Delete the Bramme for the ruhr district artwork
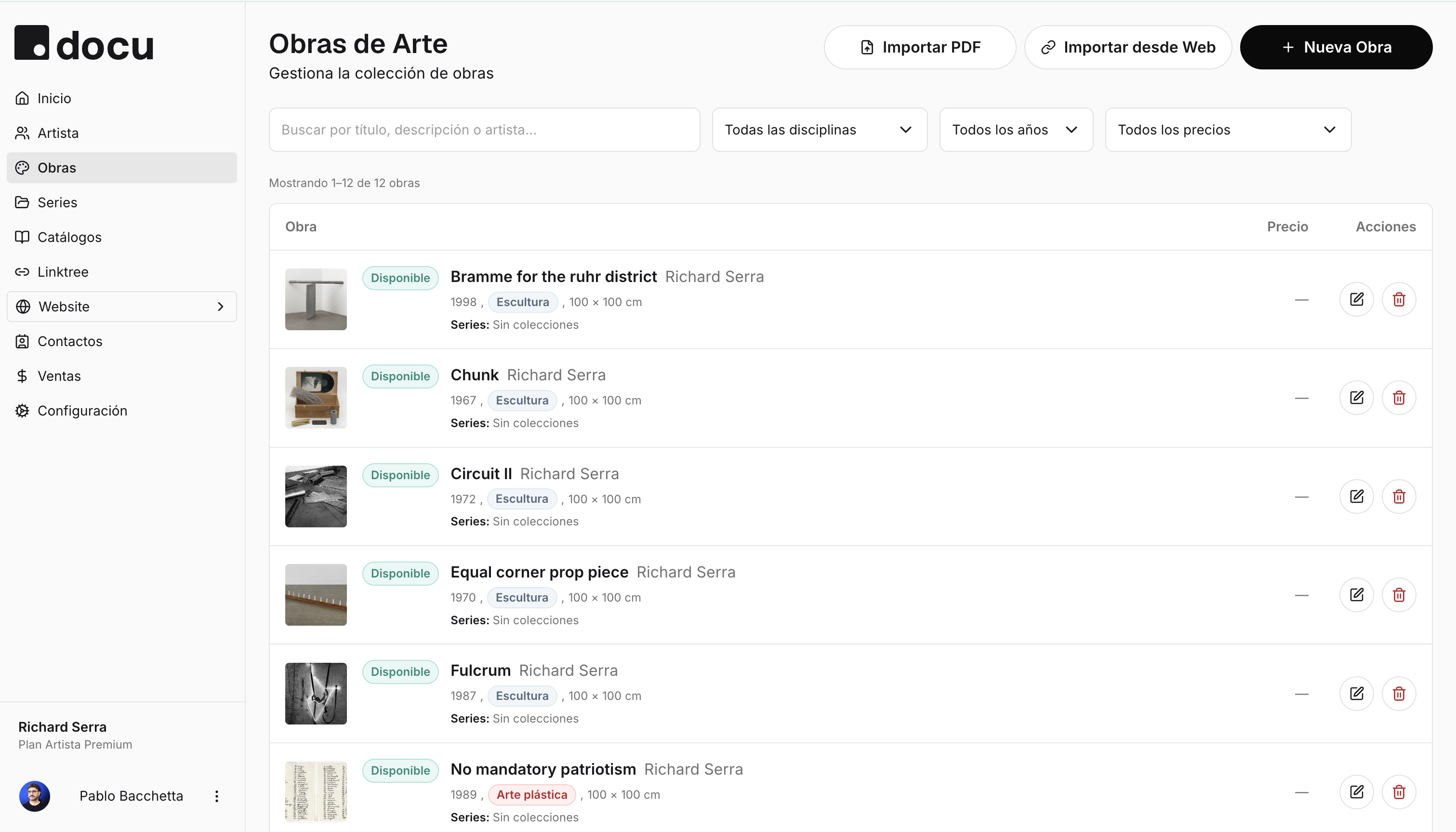1456x832 pixels. click(1398, 299)
